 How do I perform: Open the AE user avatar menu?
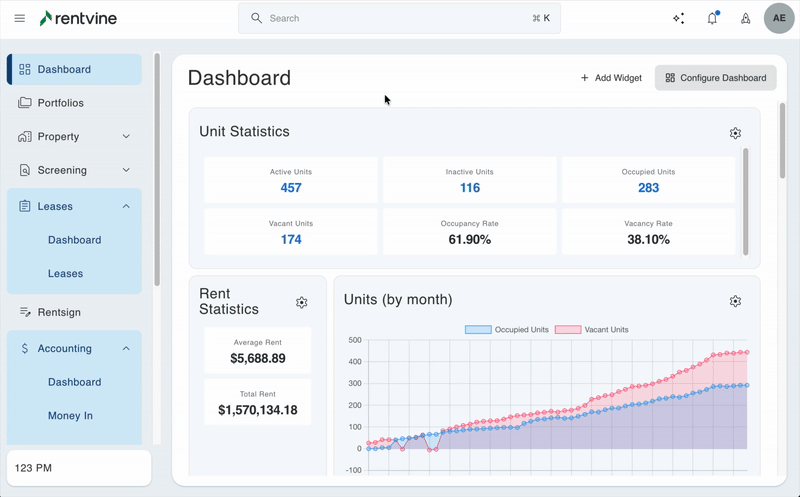click(780, 18)
